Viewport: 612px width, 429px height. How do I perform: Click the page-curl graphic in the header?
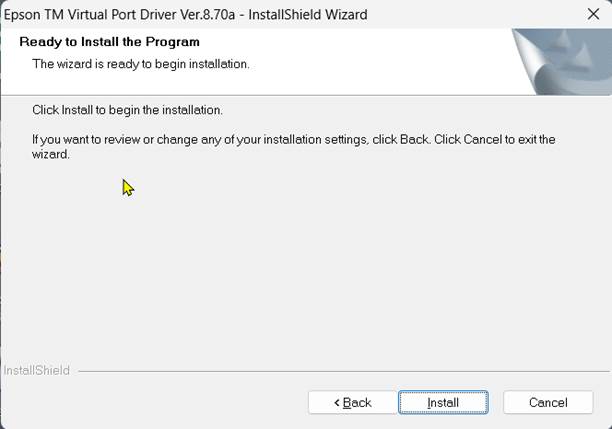point(560,61)
